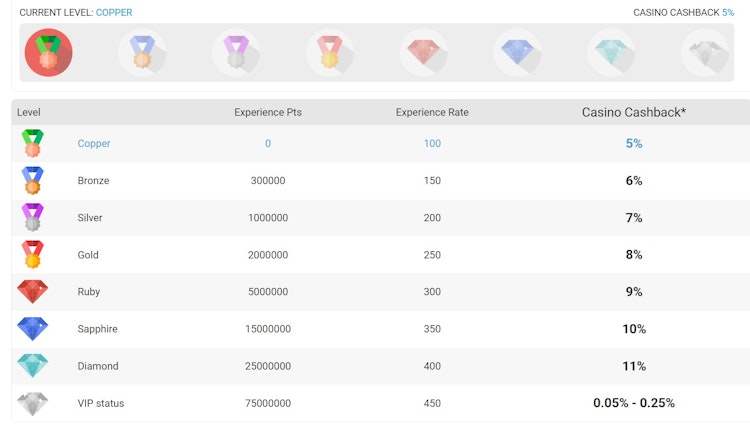Image resolution: width=750 pixels, height=425 pixels.
Task: Open the Copper level name link
Action: [x=94, y=144]
